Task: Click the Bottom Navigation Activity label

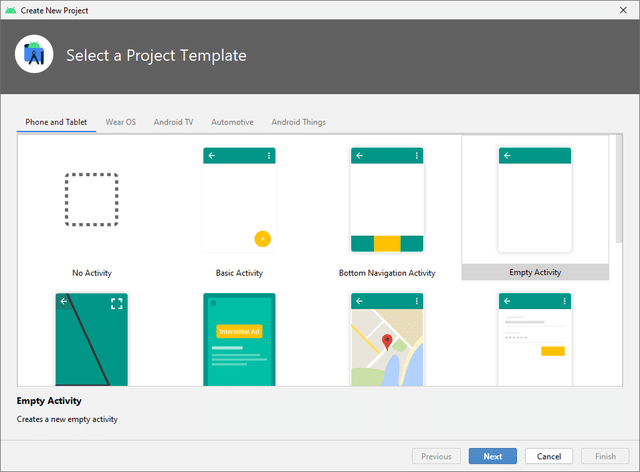Action: coord(387,273)
